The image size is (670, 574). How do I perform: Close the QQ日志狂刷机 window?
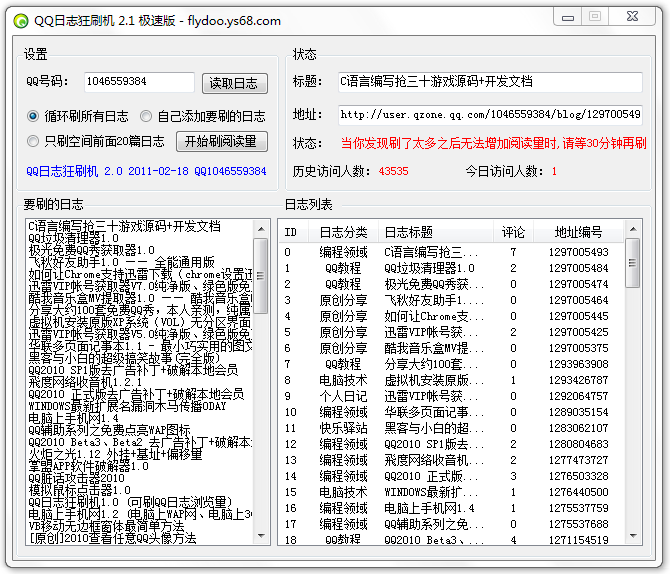click(632, 17)
